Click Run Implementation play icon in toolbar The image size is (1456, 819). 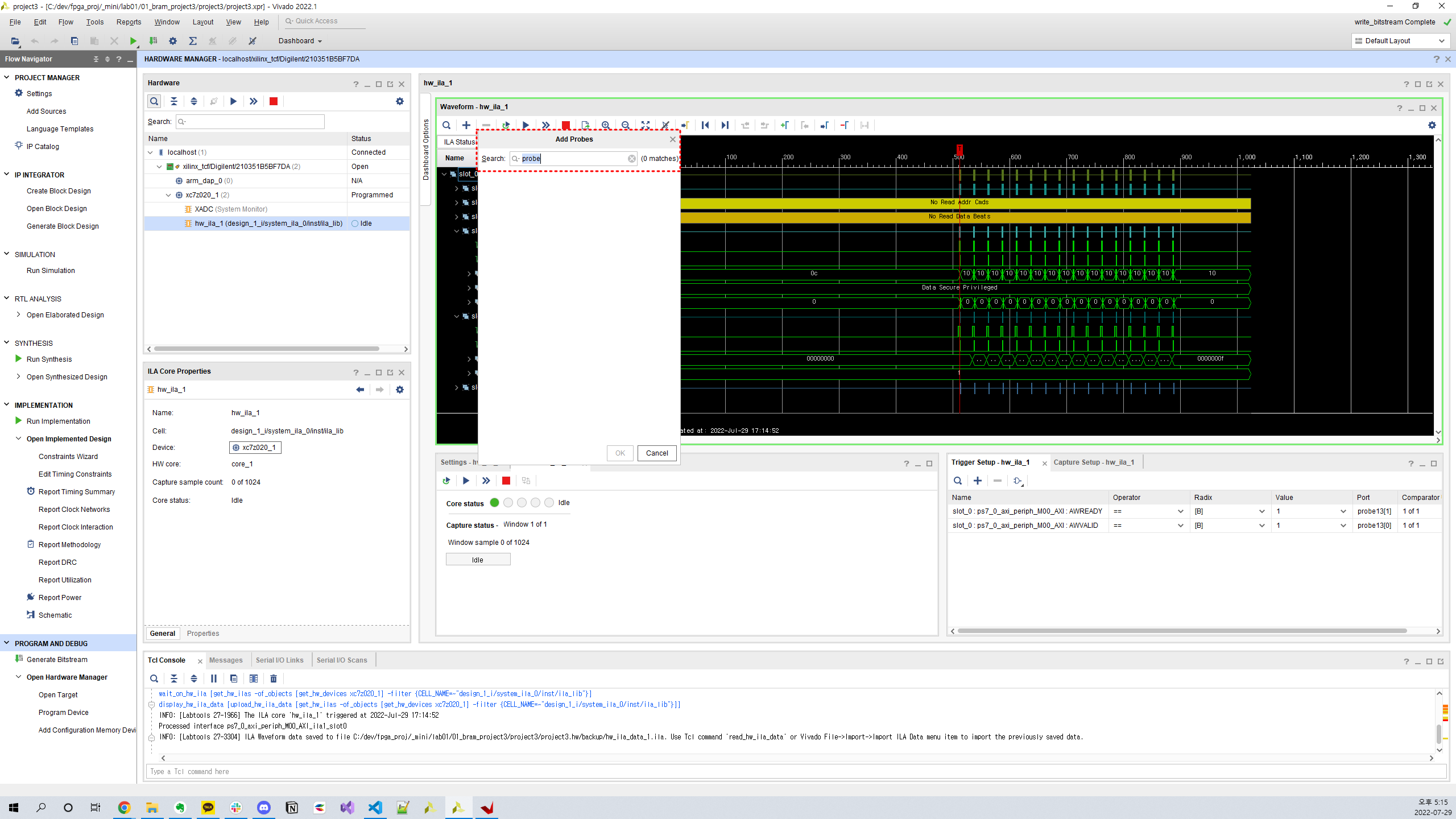pyautogui.click(x=133, y=41)
